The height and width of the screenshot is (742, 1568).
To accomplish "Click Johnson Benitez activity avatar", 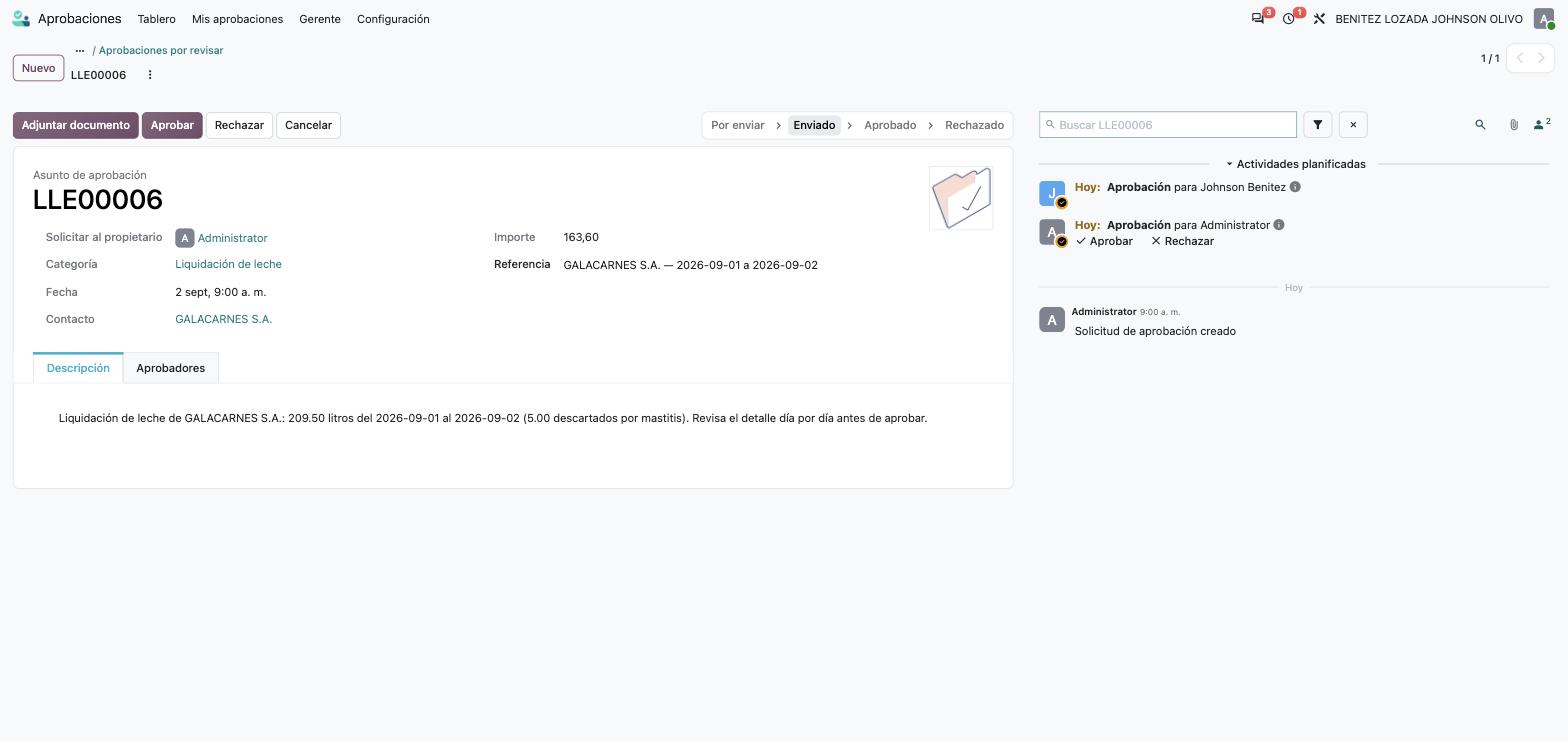I will 1052,194.
